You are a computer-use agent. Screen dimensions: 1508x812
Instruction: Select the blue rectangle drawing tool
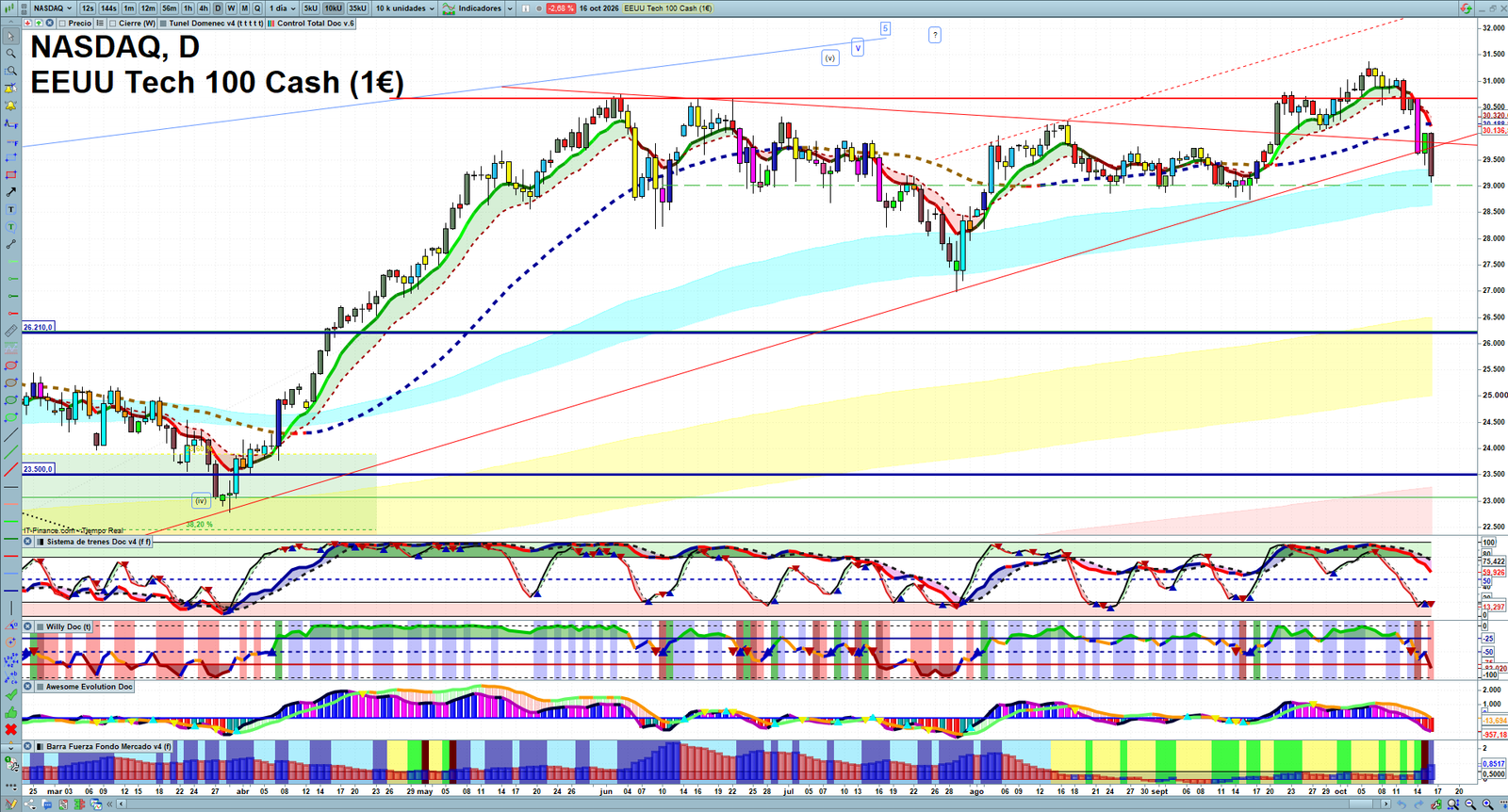point(10,157)
